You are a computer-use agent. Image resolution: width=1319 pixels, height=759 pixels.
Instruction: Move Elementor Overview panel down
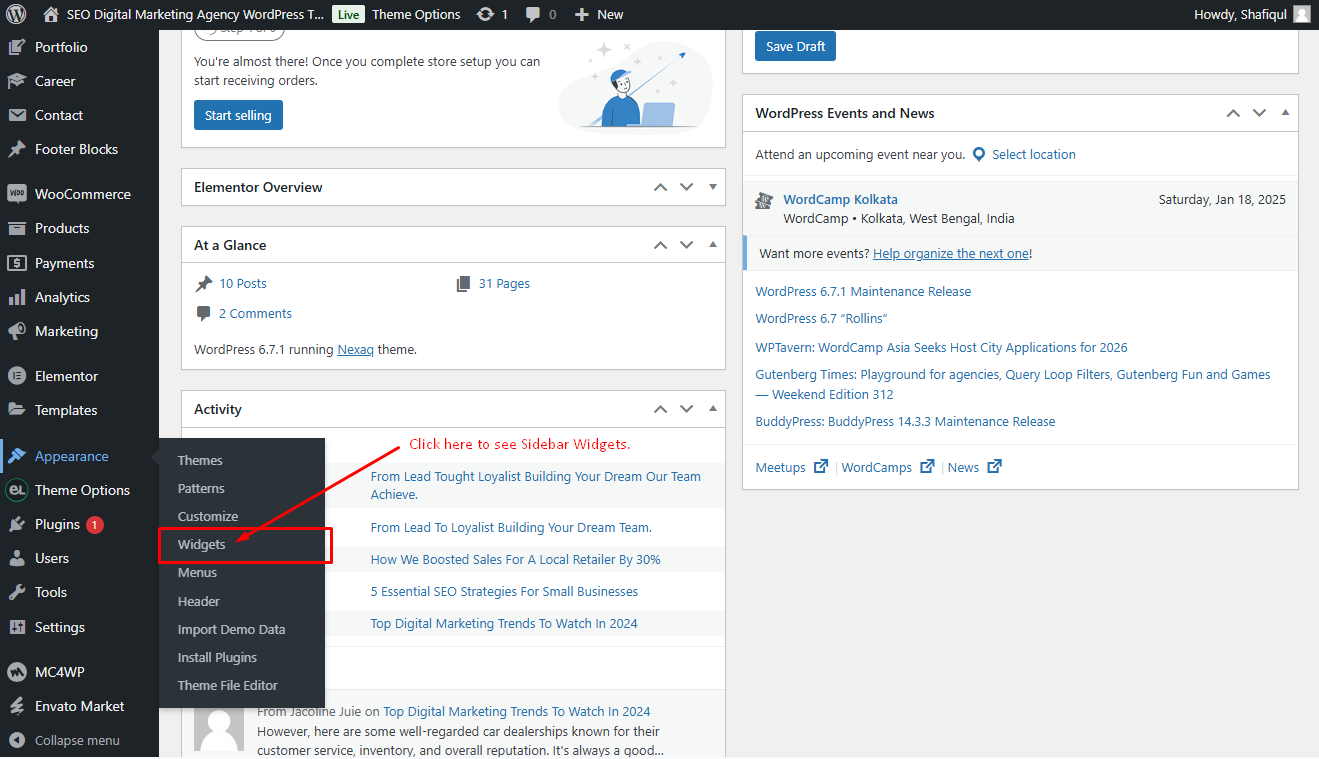(x=686, y=187)
